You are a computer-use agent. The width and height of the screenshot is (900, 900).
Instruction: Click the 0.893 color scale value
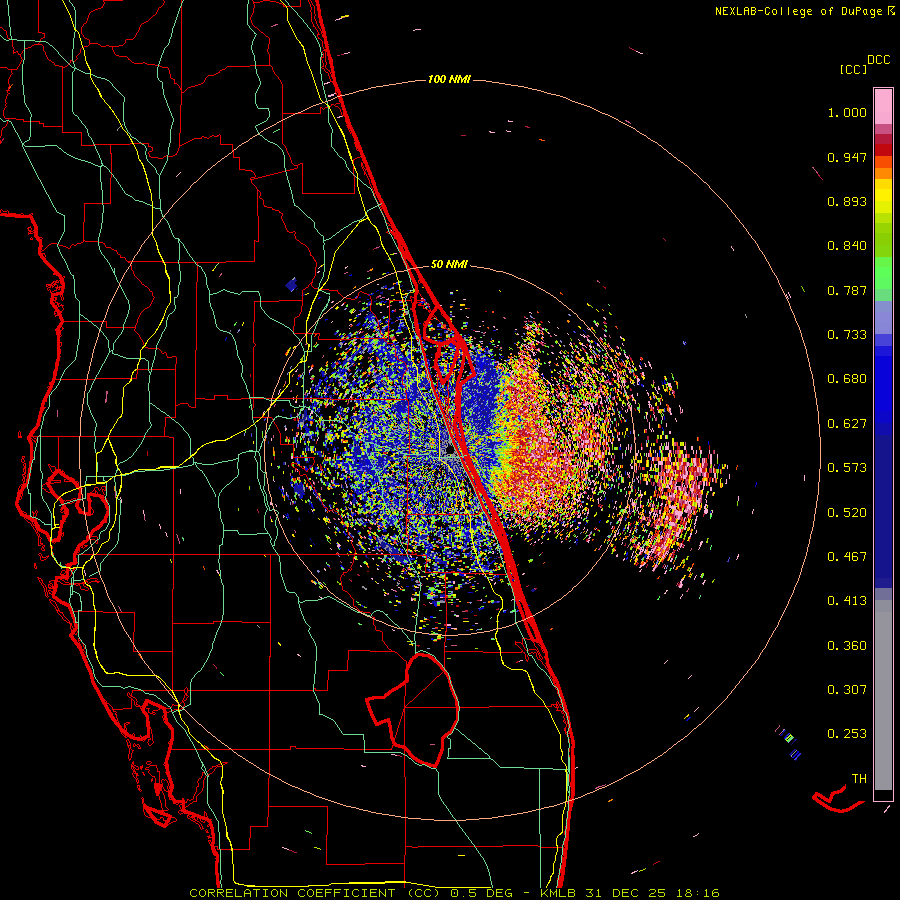coord(847,201)
